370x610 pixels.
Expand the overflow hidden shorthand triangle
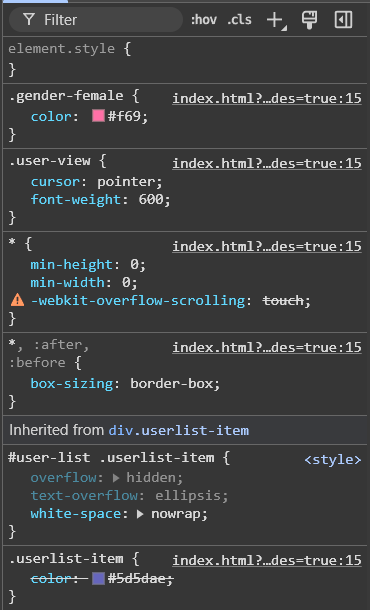coord(116,478)
